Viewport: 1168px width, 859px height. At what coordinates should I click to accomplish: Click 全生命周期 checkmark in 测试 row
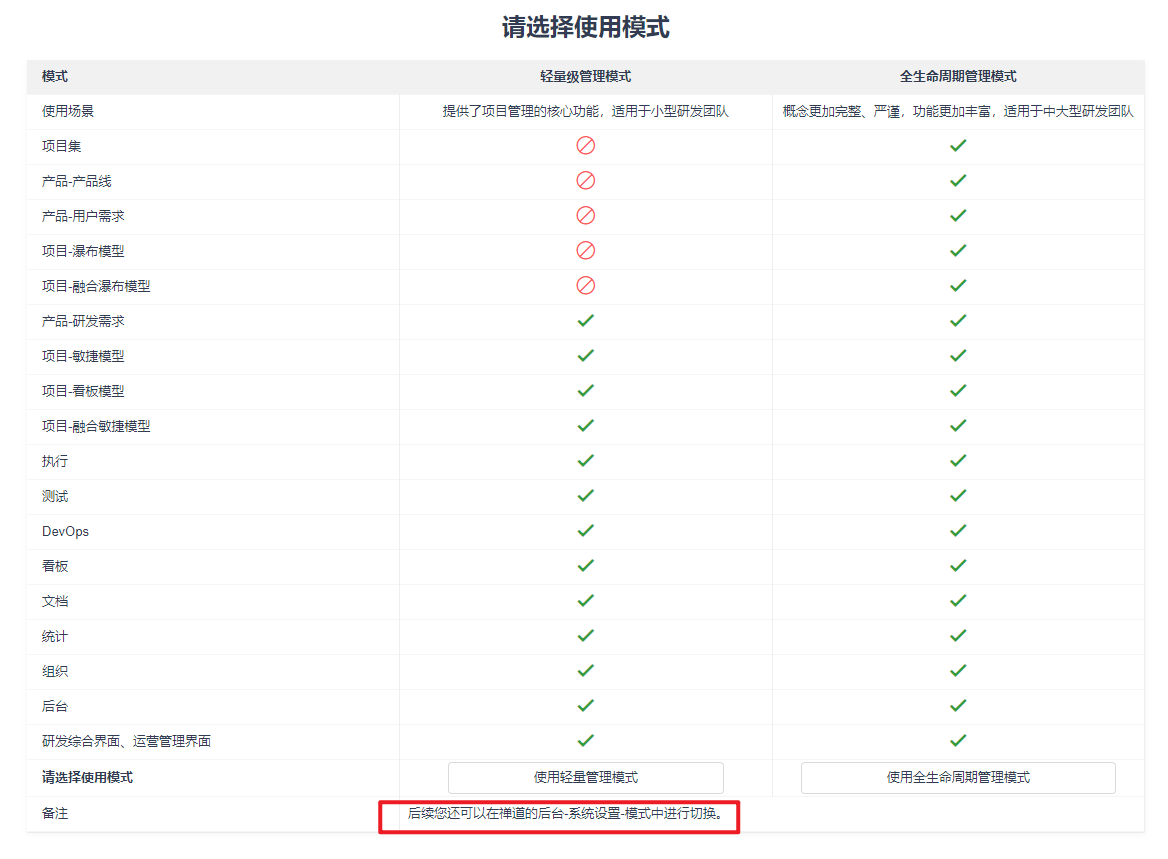[958, 495]
